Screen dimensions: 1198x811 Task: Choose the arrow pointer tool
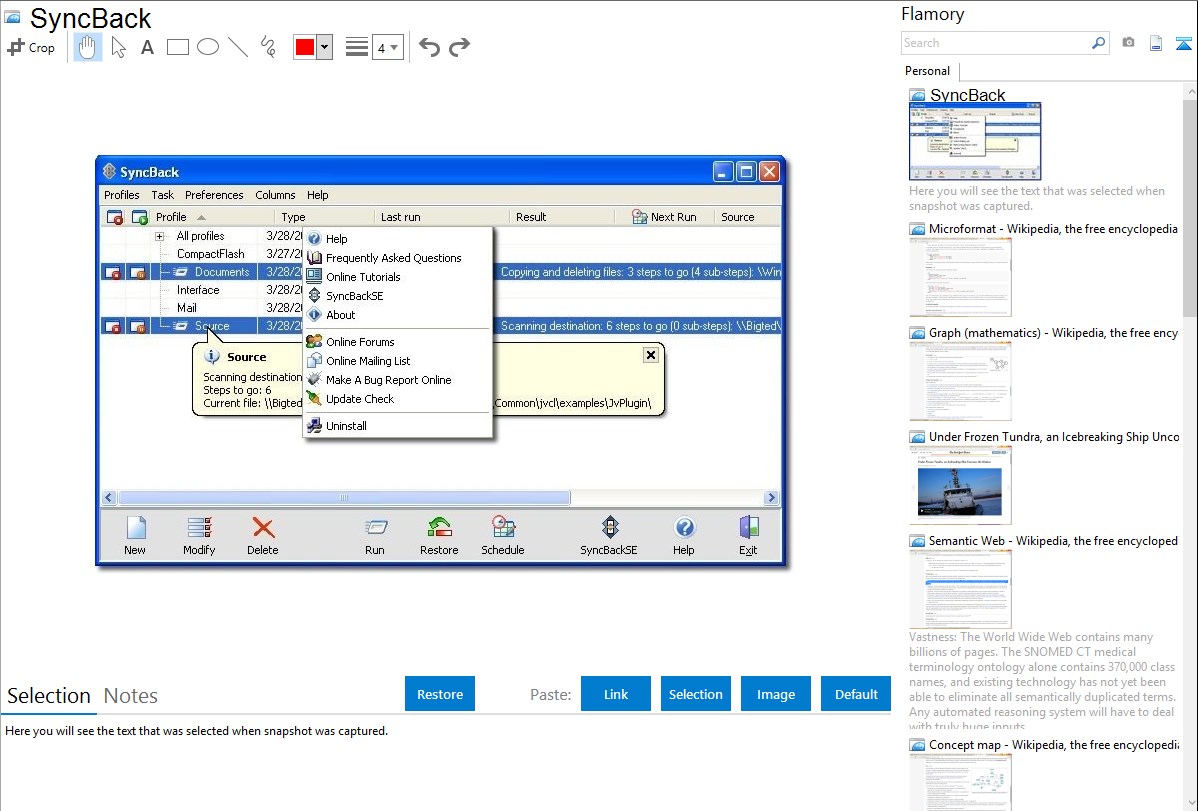tap(118, 47)
